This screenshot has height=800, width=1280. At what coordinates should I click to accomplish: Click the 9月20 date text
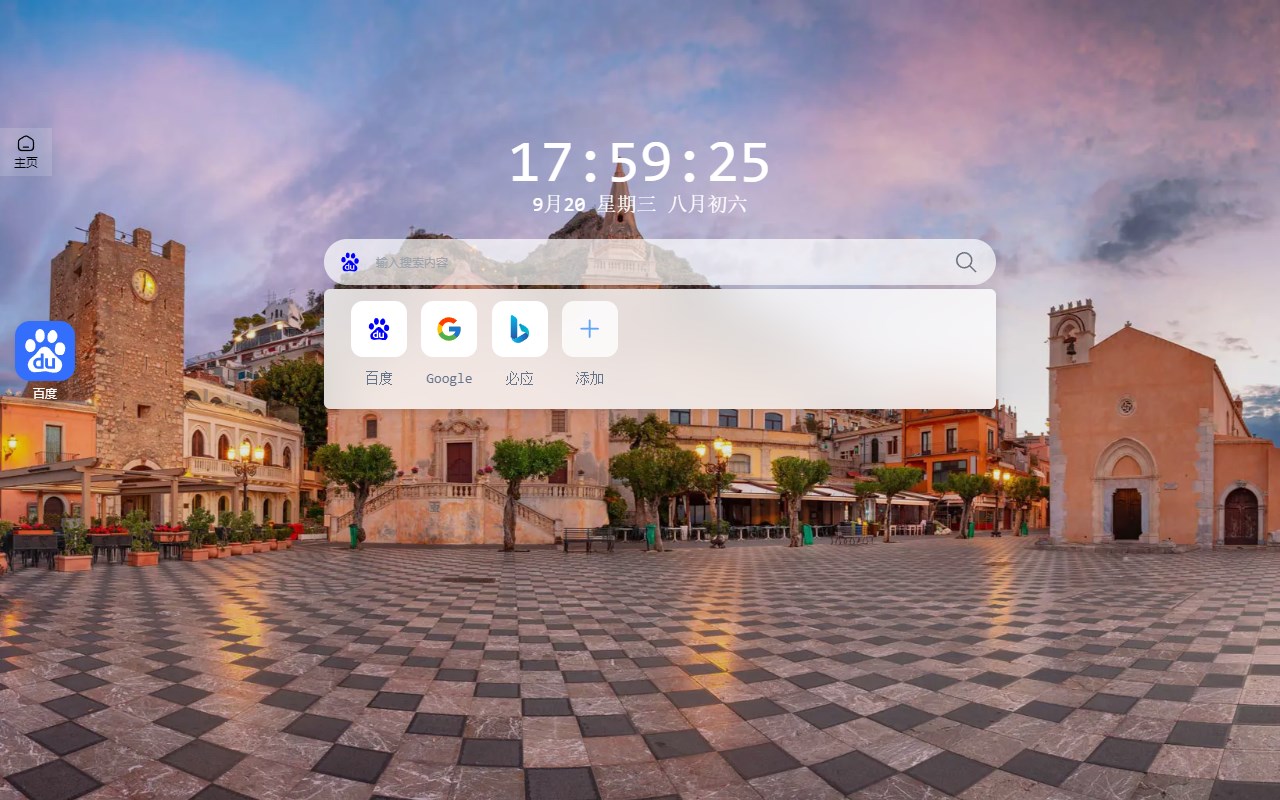pos(559,204)
